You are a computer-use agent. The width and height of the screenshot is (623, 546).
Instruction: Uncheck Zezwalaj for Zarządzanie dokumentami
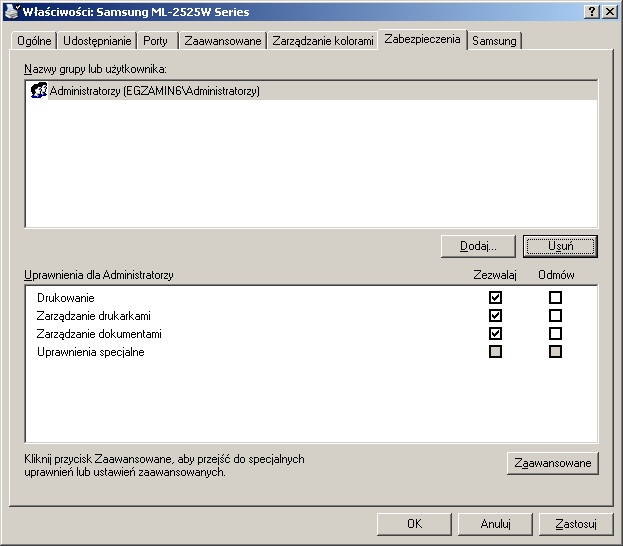coord(495,333)
